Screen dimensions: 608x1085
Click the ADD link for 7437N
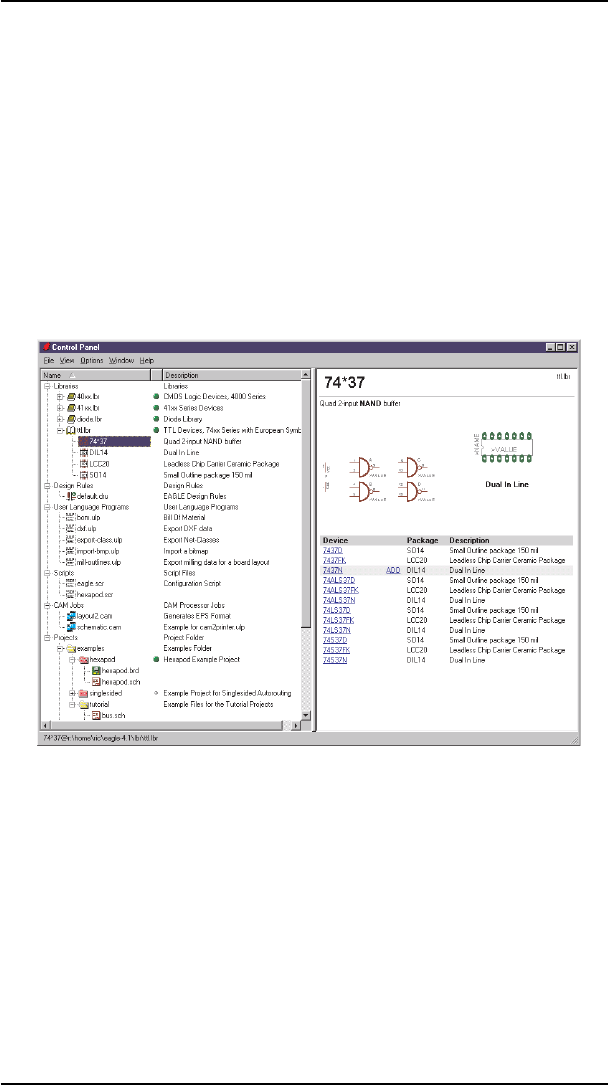click(393, 569)
